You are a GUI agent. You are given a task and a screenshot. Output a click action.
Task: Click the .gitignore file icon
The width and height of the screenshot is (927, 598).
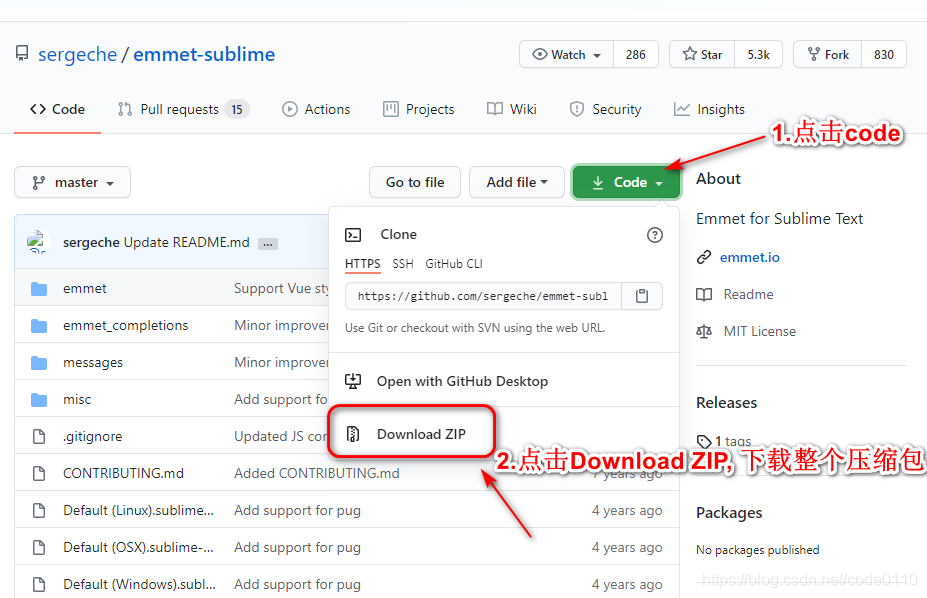(x=39, y=437)
